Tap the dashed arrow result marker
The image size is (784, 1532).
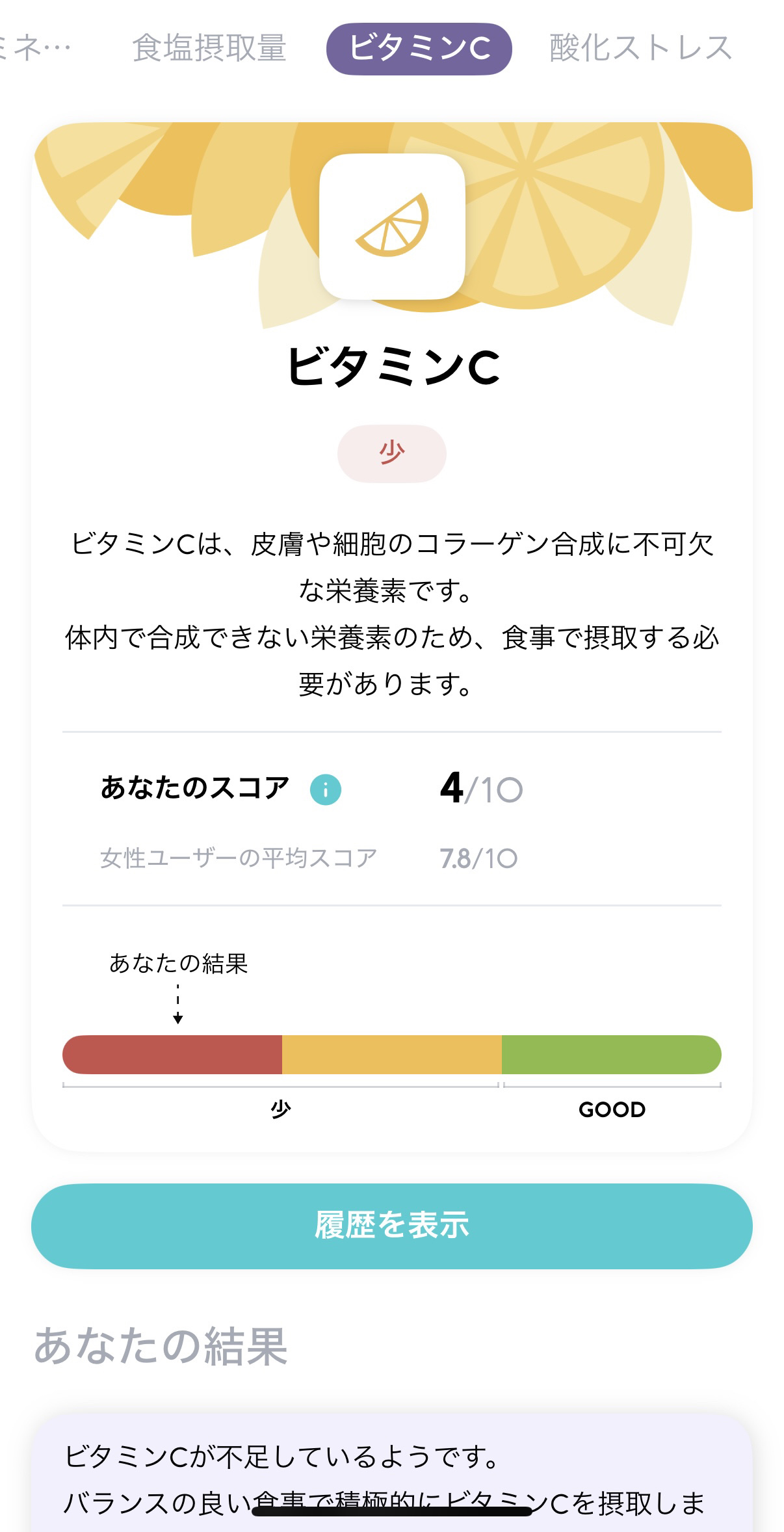click(x=177, y=1004)
